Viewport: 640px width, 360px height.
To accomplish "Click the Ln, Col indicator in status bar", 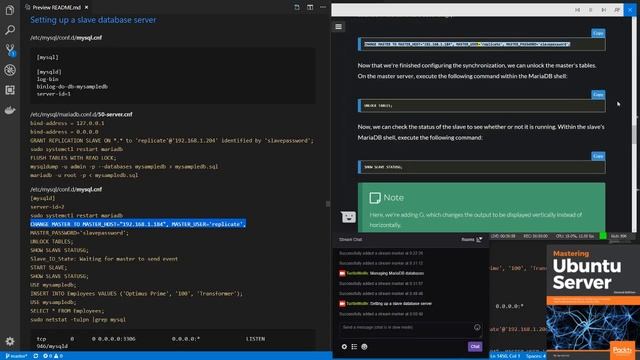I will point(505,356).
